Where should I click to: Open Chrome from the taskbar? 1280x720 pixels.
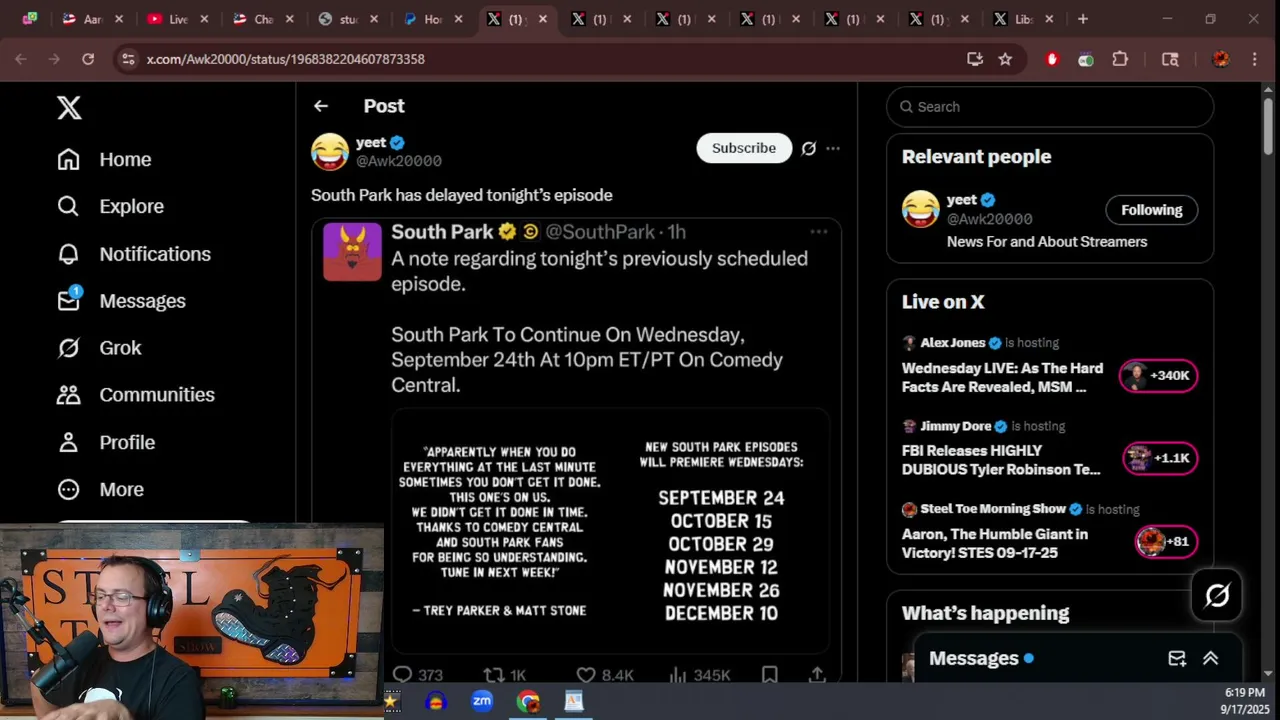[528, 701]
